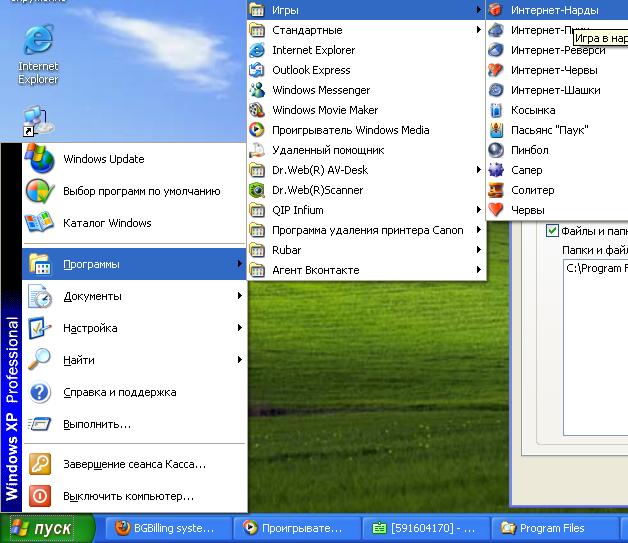628x543 pixels.
Task: Click the Косынка solitaire card icon
Action: tap(496, 110)
